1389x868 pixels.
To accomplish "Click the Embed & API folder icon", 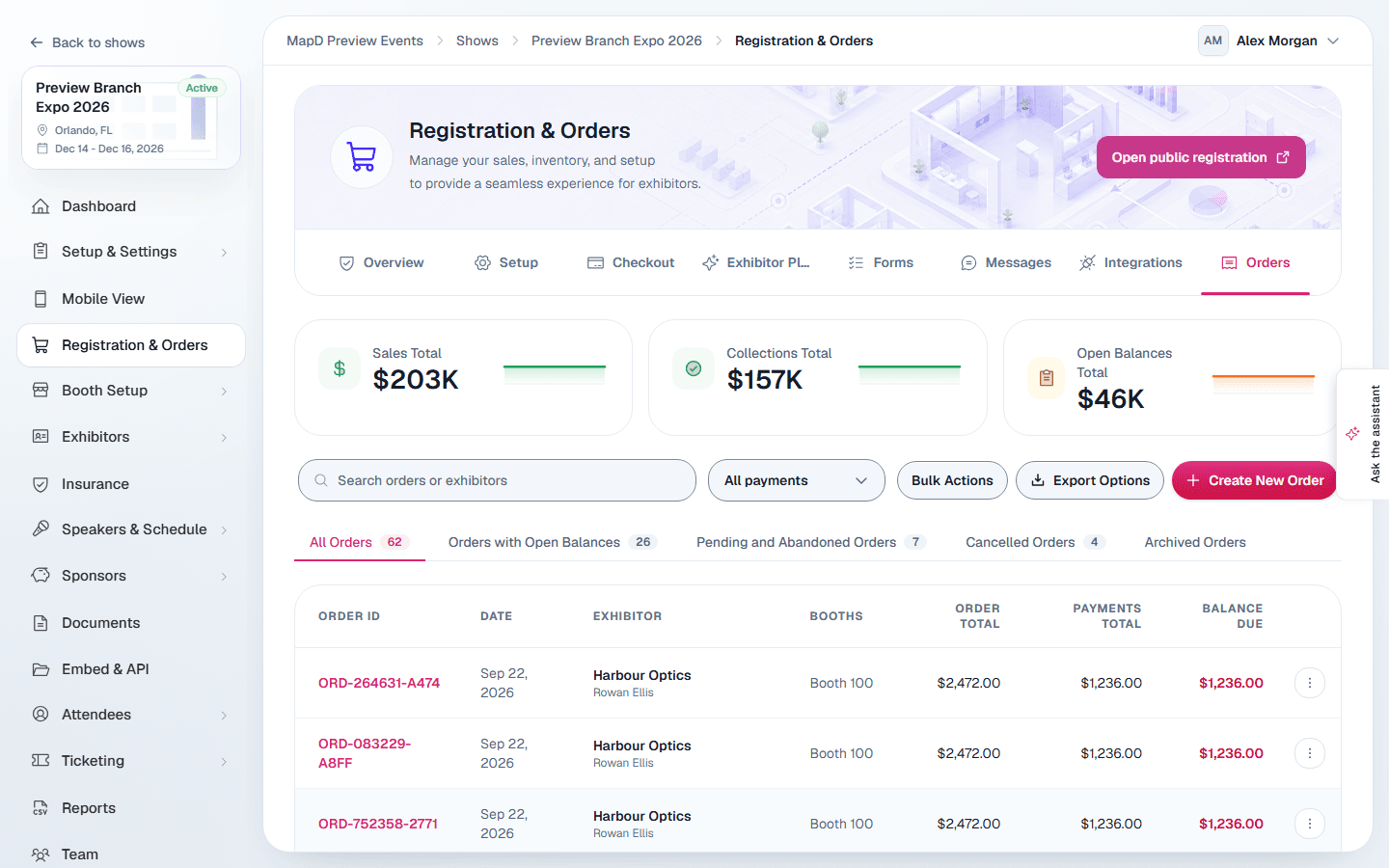I will (x=41, y=669).
